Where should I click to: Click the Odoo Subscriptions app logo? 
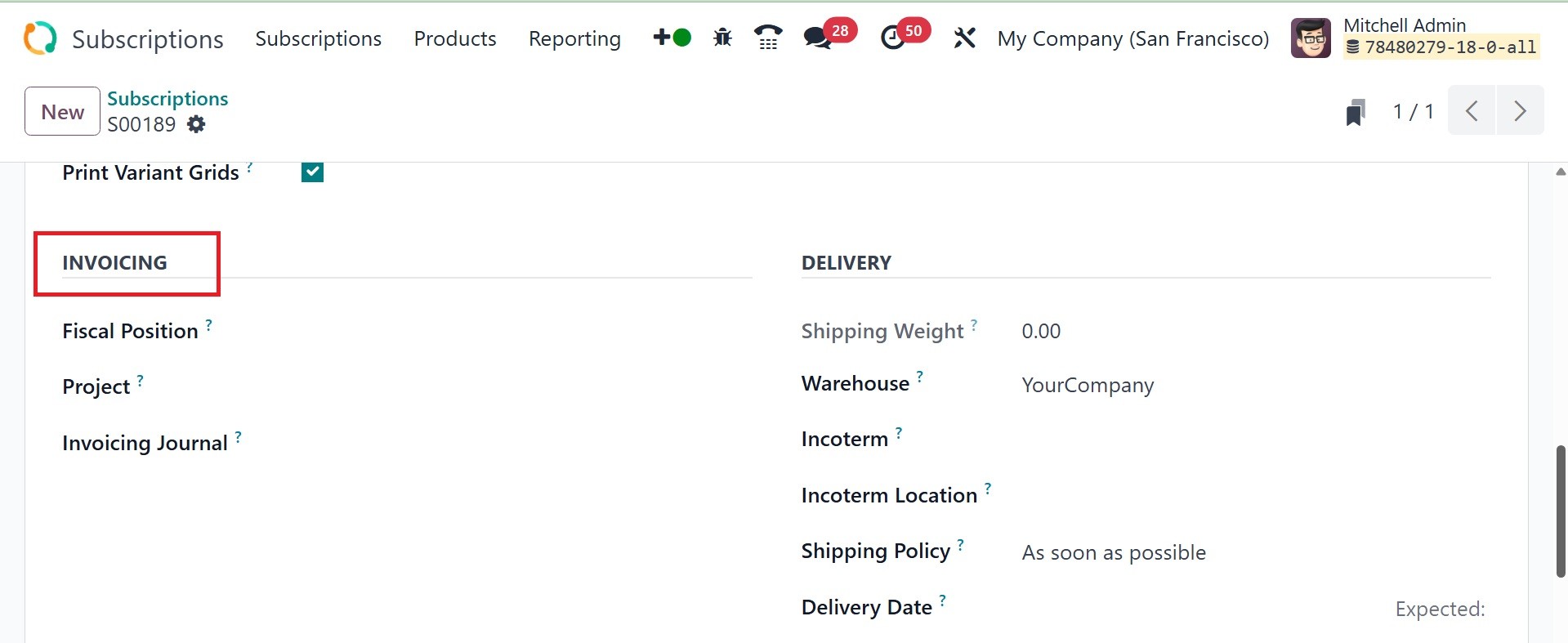[x=40, y=38]
